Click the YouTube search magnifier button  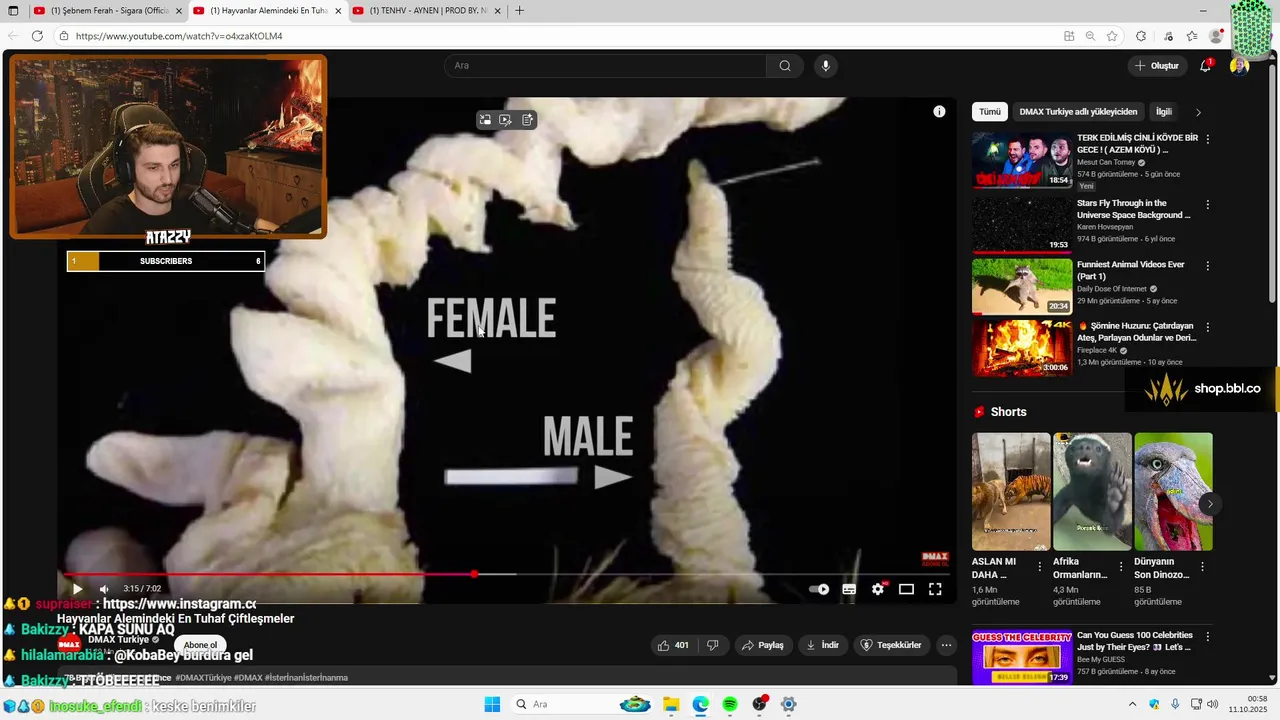(x=785, y=66)
